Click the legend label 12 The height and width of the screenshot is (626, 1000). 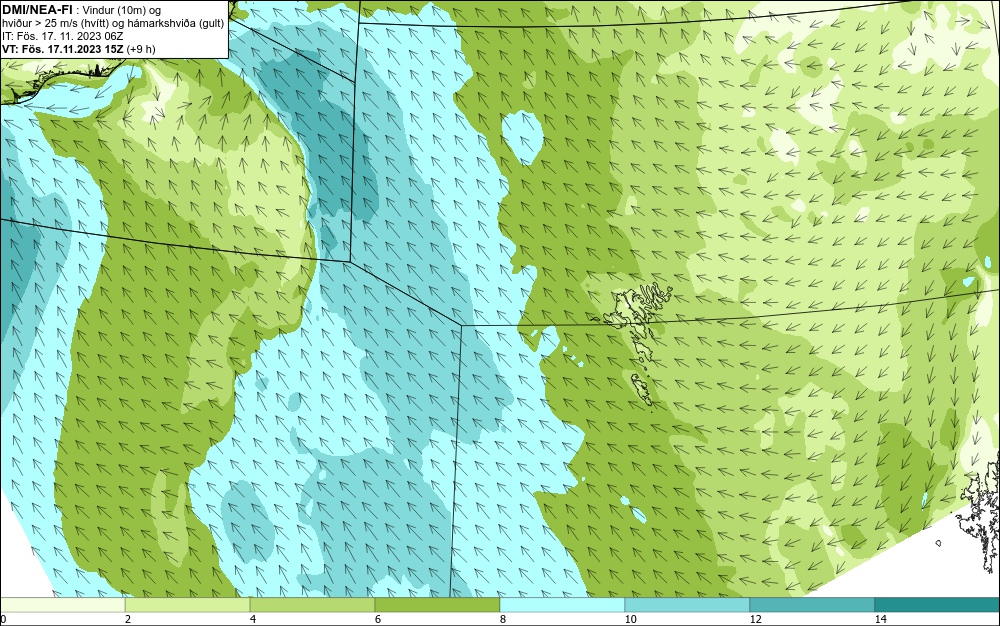tap(755, 619)
